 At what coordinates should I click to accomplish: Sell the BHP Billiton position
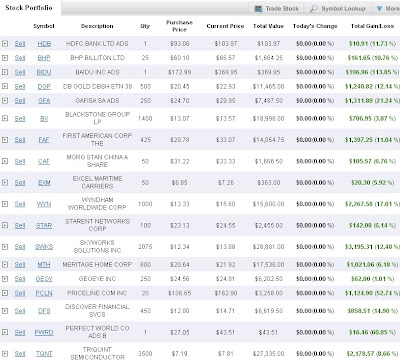(20, 58)
